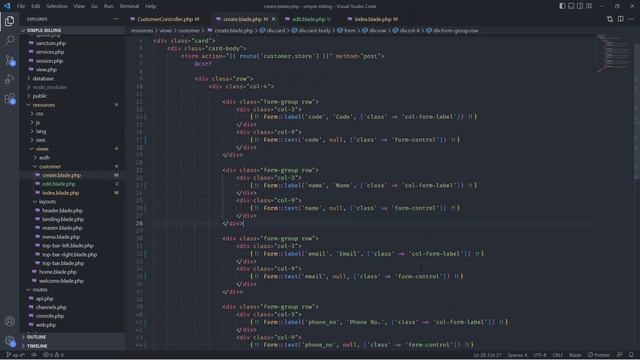640x360 pixels.
Task: Click the Prettier status bar item
Action: click(x=599, y=355)
